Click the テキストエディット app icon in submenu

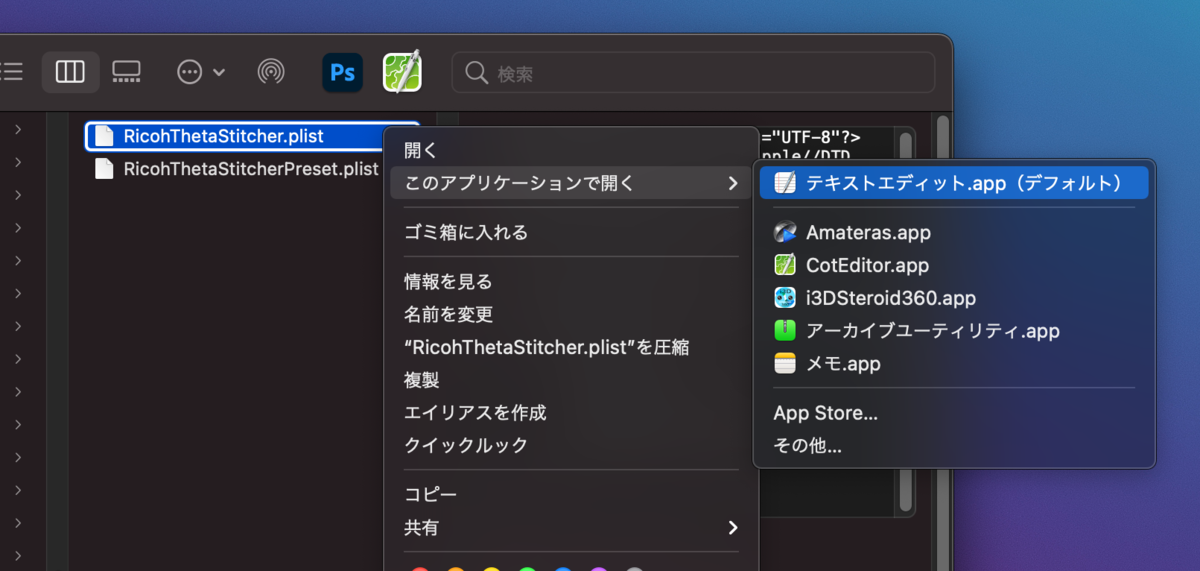[785, 183]
